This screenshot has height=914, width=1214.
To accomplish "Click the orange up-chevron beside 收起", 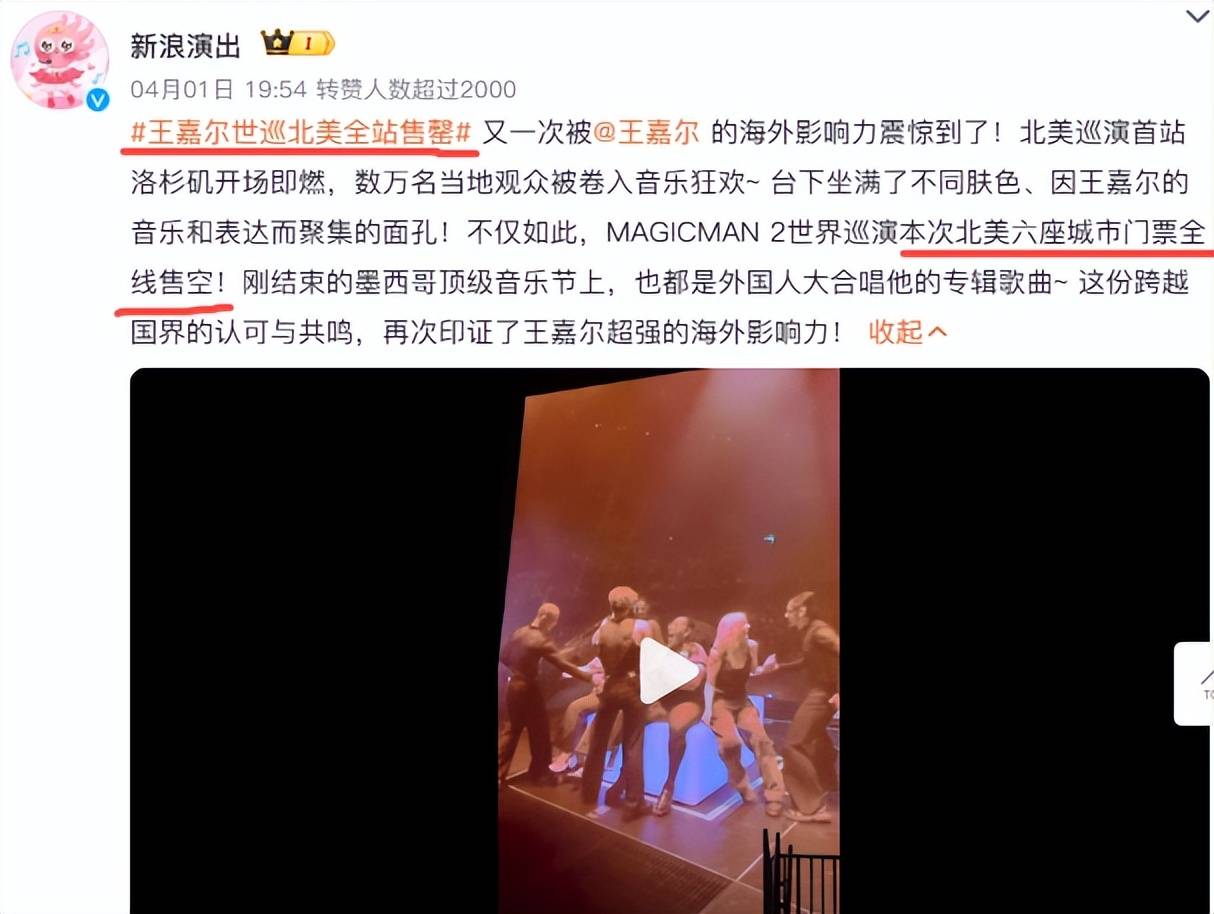I will coord(937,332).
